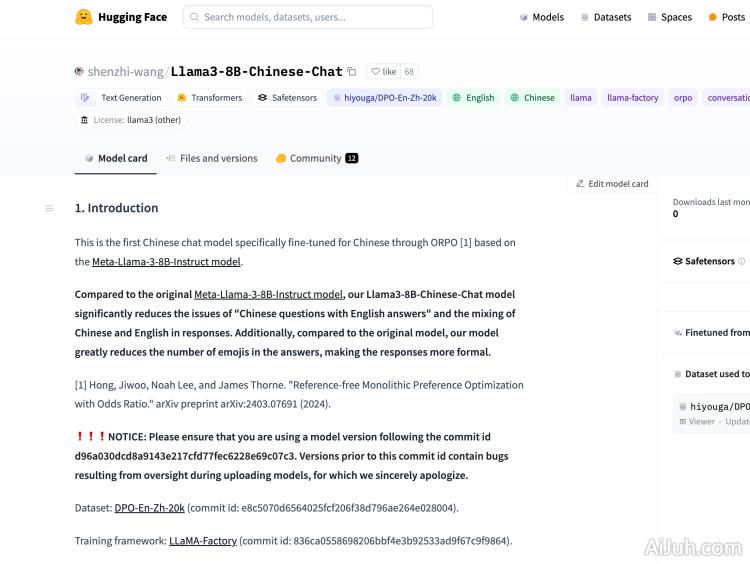Open the DPO-En-Zh-20k dataset link
750x564 pixels.
coord(149,508)
